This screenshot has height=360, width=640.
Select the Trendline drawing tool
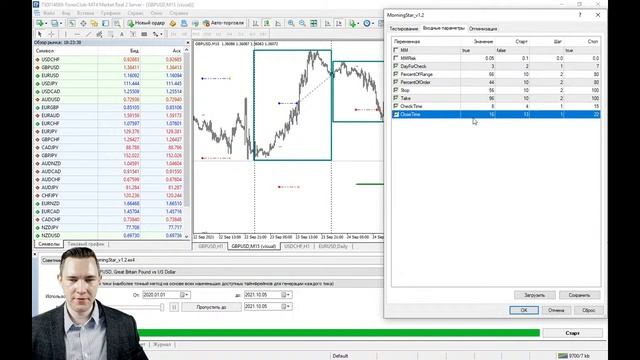88,34
